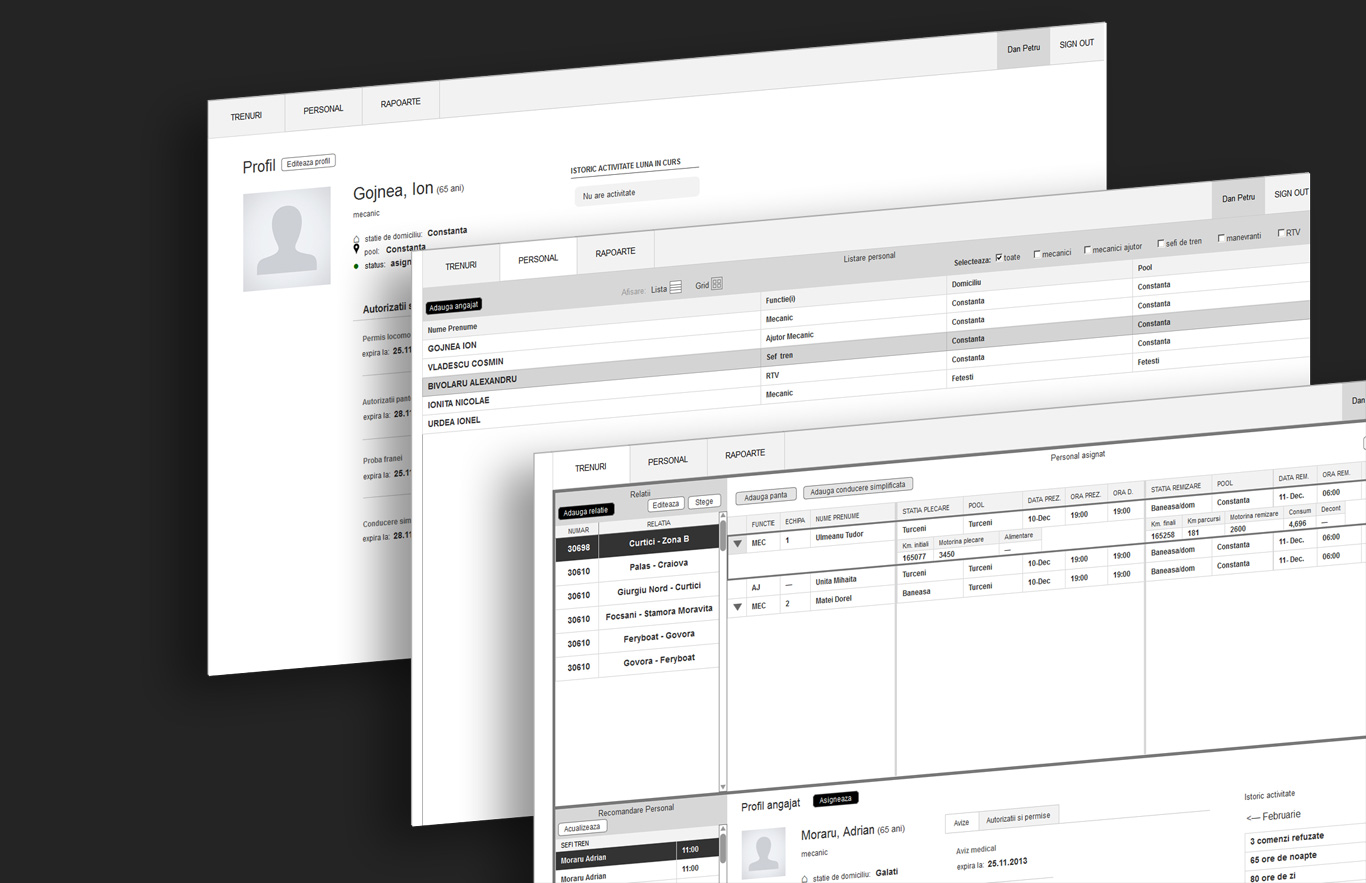Check the 'mecanici' filter checkbox
The height and width of the screenshot is (883, 1366).
click(x=1037, y=253)
